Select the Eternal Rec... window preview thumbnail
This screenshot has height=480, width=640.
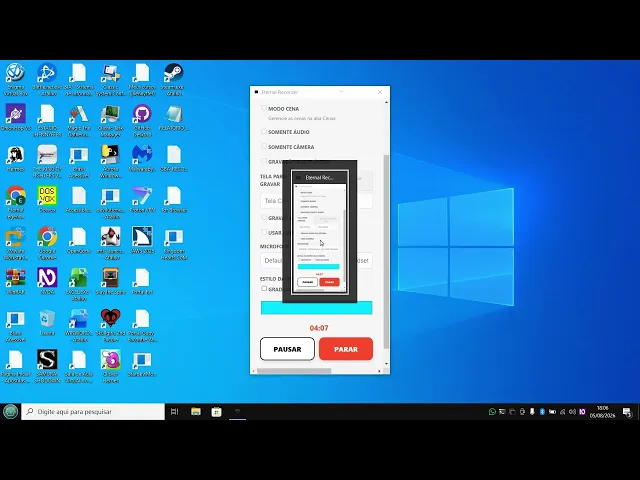point(320,231)
